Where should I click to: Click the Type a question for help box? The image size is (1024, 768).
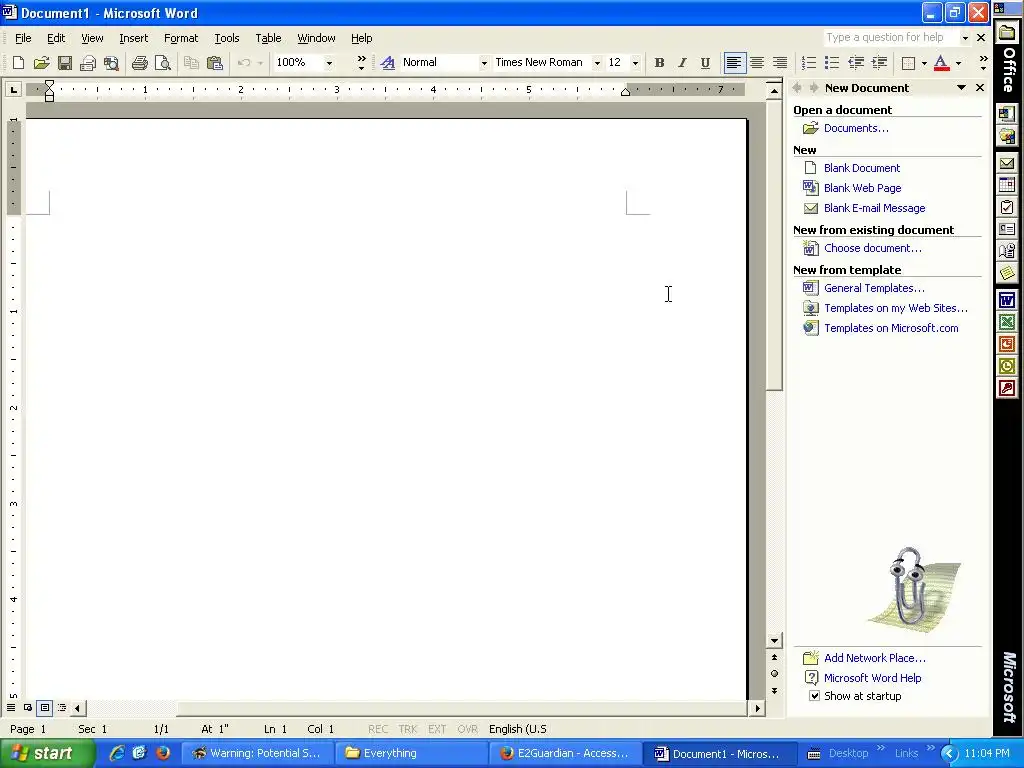890,38
